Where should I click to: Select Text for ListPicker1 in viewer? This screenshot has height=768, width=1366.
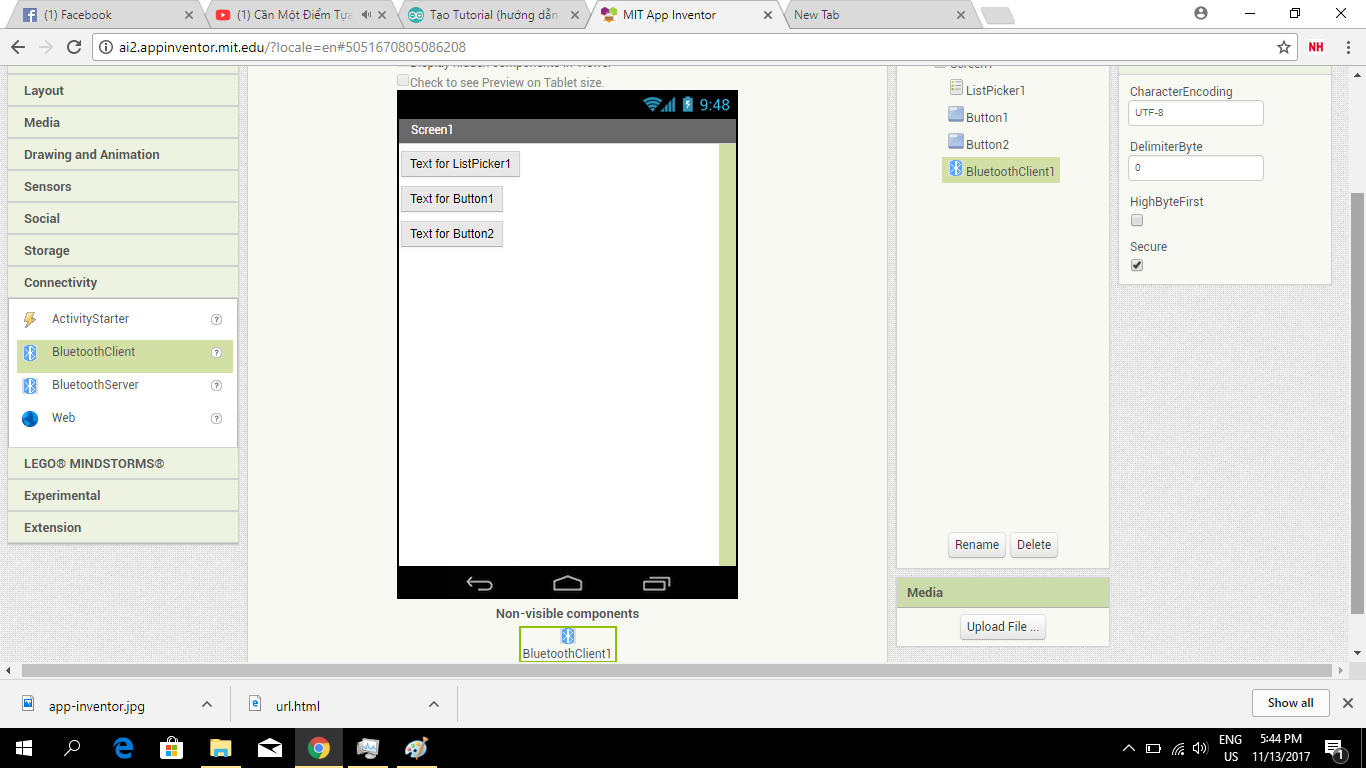click(460, 164)
